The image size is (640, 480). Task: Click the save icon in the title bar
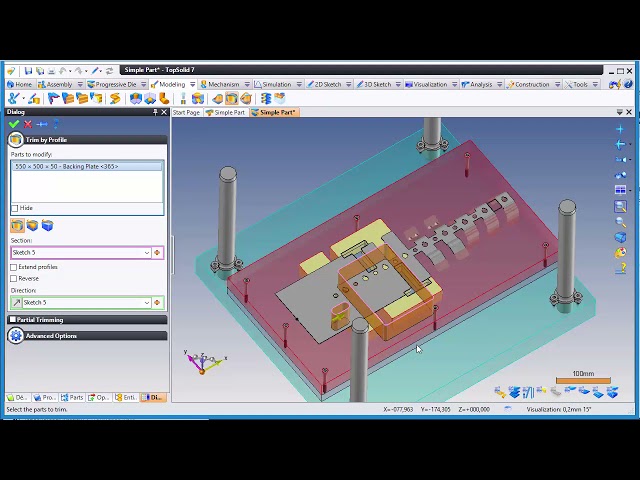click(28, 71)
